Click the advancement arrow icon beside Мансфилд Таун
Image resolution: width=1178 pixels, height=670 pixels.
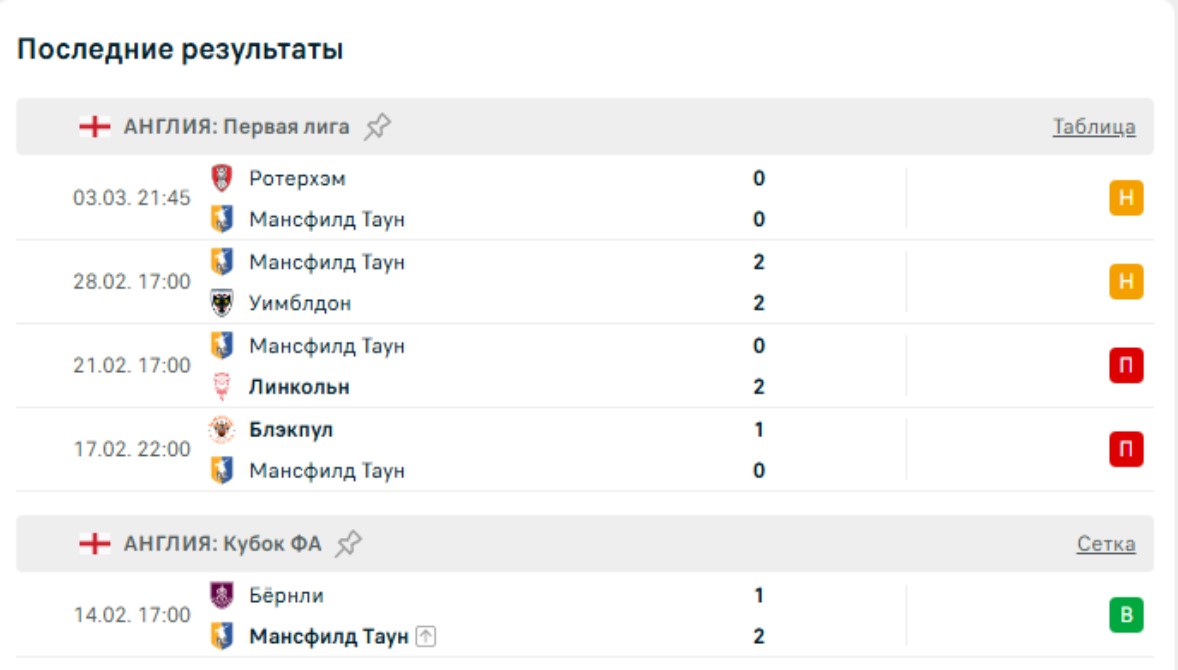click(x=426, y=636)
